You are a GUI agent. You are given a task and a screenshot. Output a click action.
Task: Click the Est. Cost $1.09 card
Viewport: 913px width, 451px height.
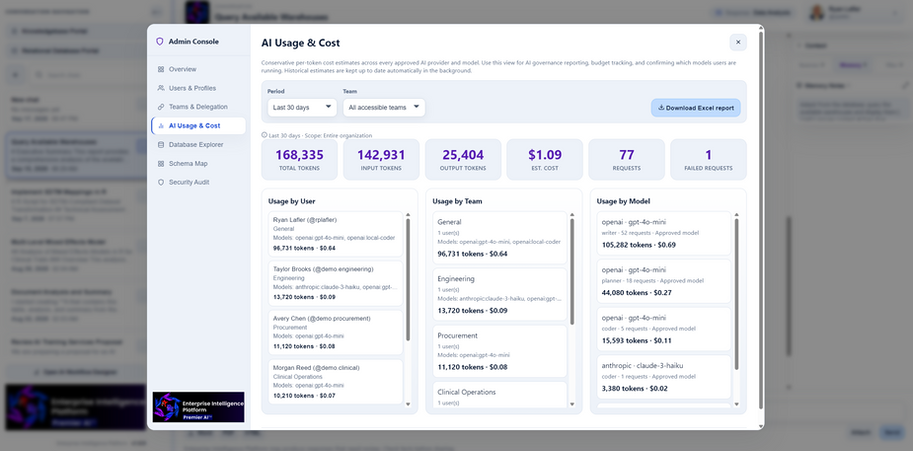[544, 159]
